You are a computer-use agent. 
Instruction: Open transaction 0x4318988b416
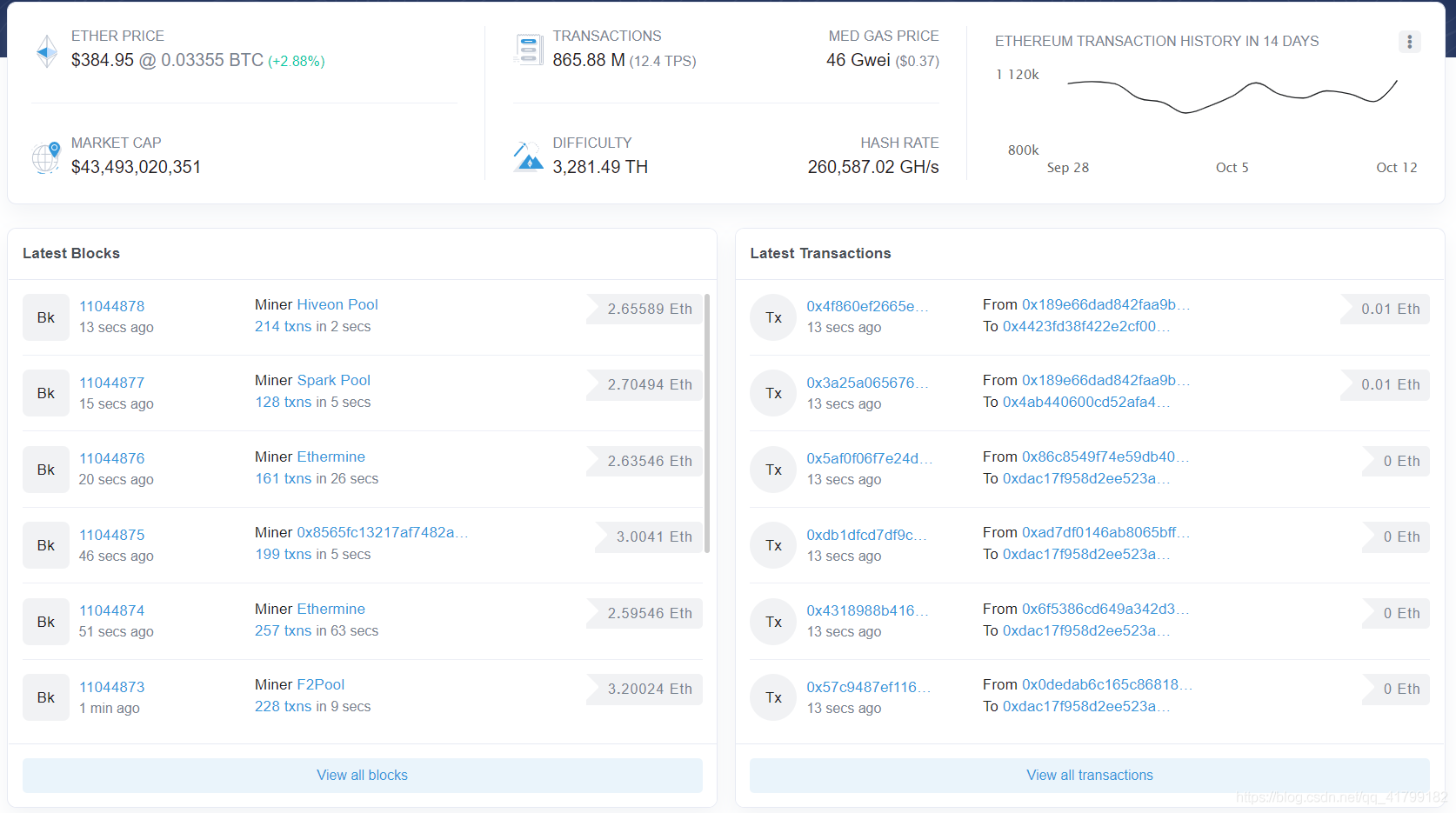click(x=867, y=610)
